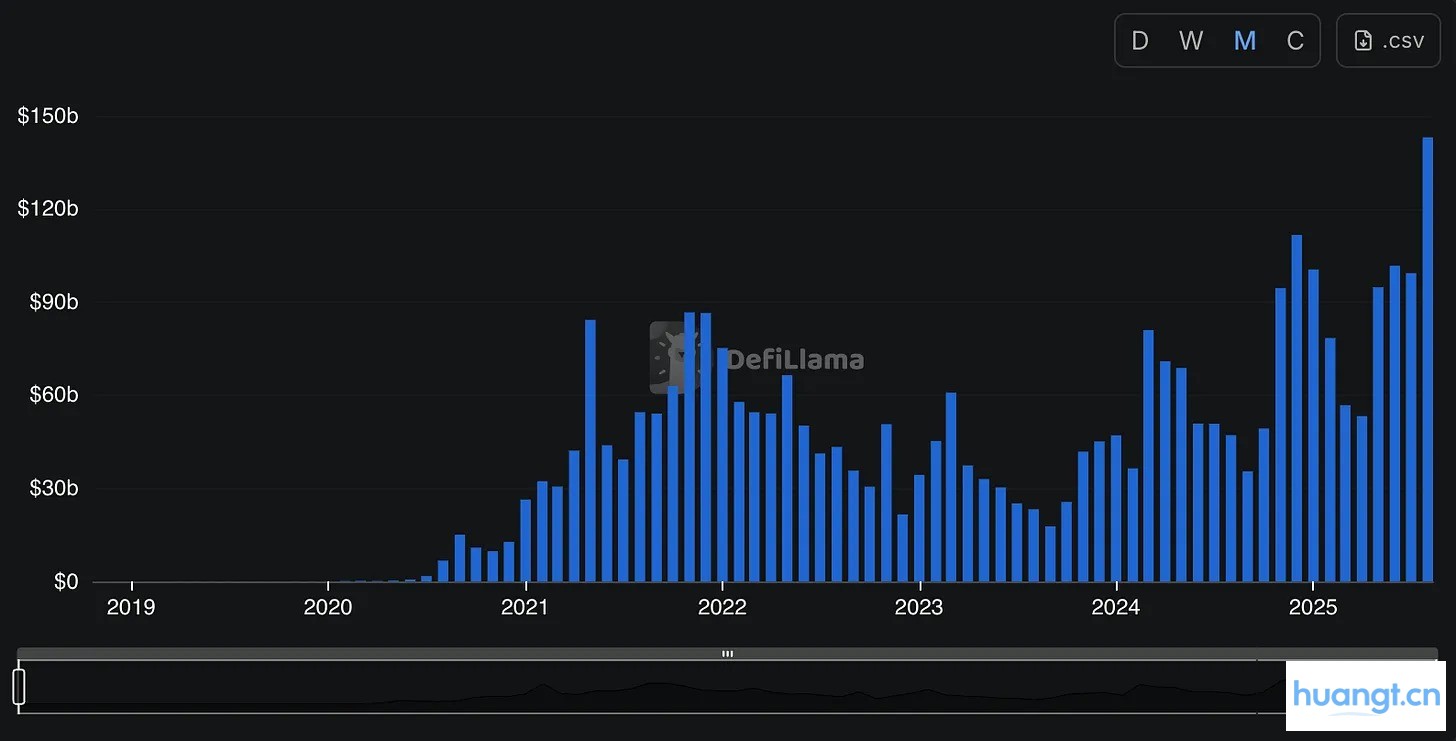Click the huangt.cn logo badge
This screenshot has height=741, width=1456.
point(1365,695)
